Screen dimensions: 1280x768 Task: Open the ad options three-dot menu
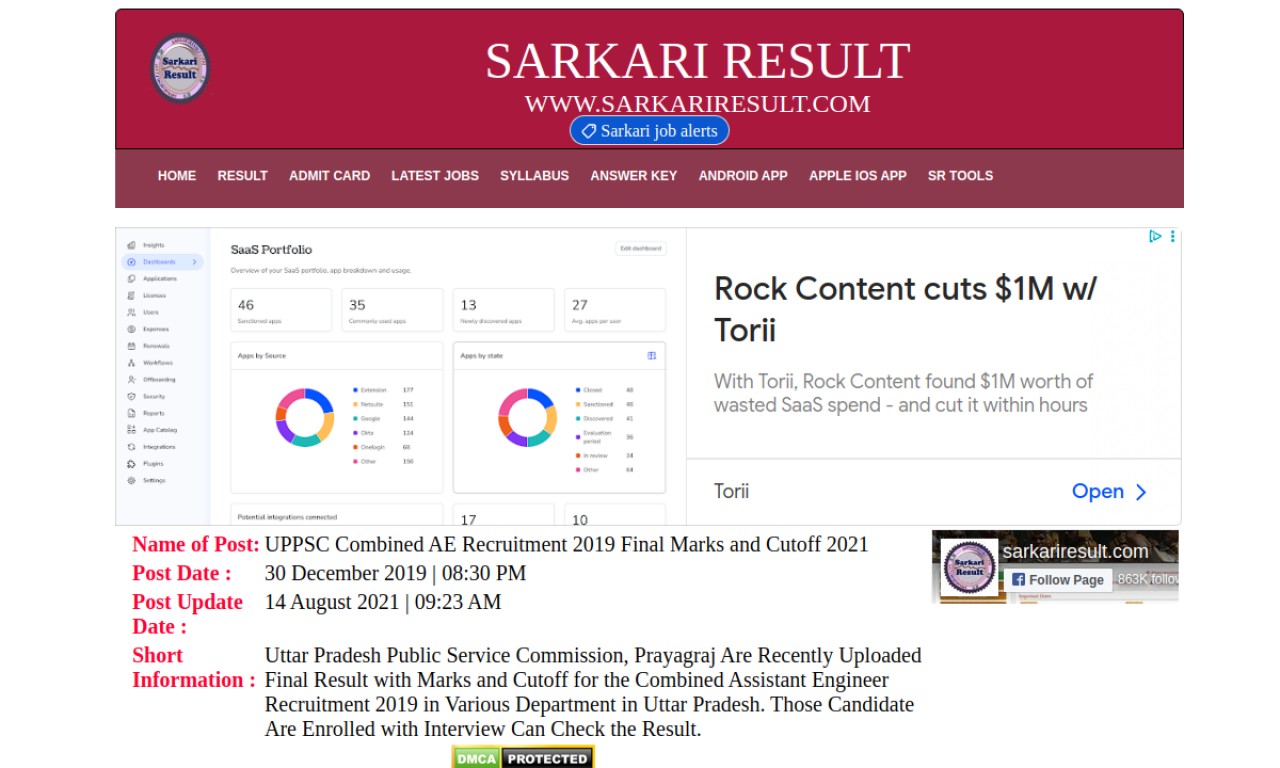[x=1173, y=237]
